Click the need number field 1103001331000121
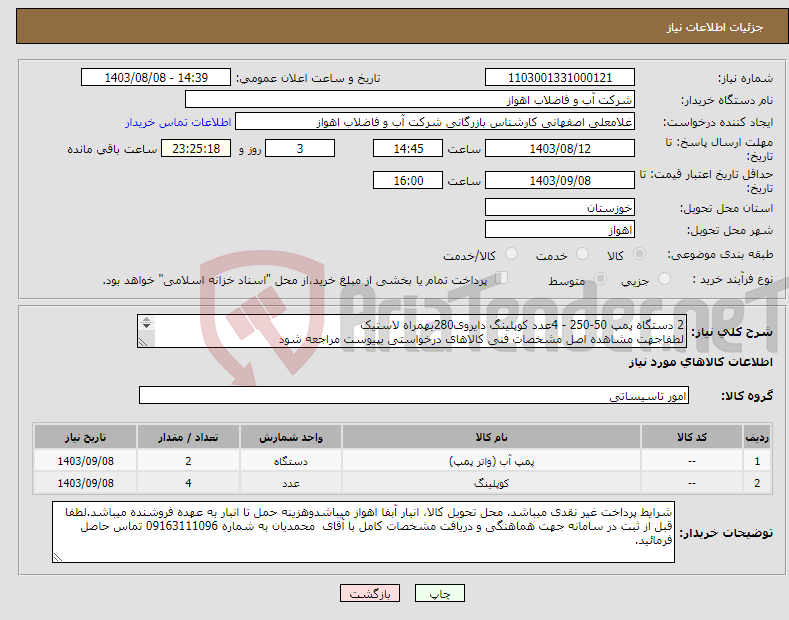This screenshot has width=789, height=620. coord(560,78)
